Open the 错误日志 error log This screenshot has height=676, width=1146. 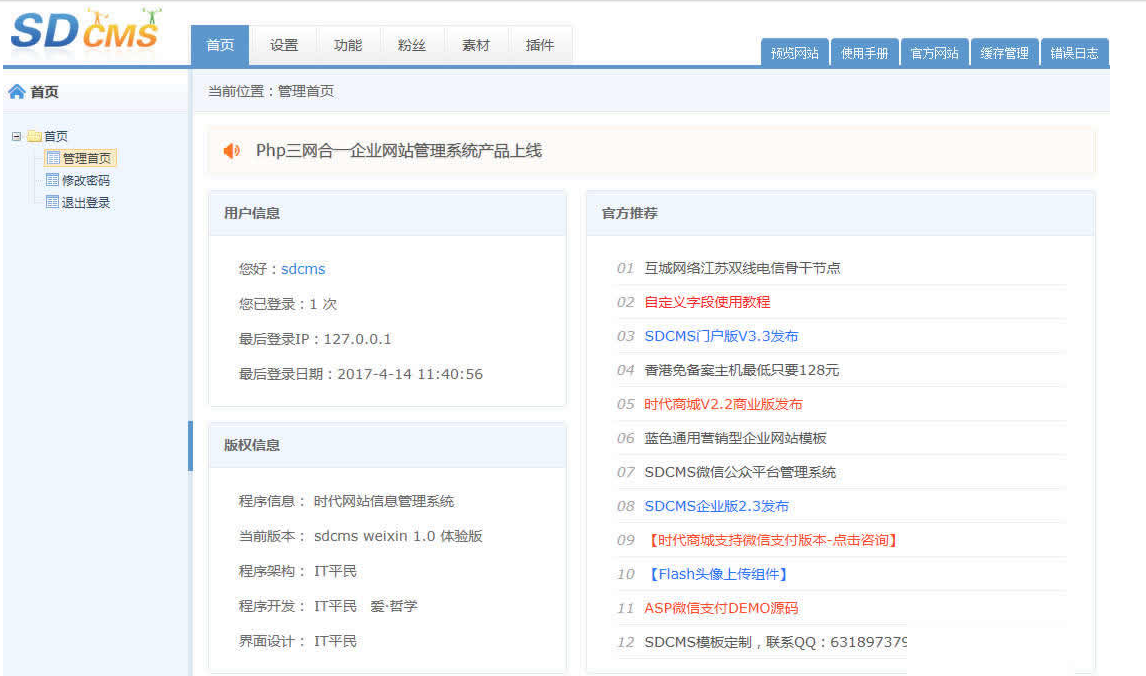tap(1074, 51)
